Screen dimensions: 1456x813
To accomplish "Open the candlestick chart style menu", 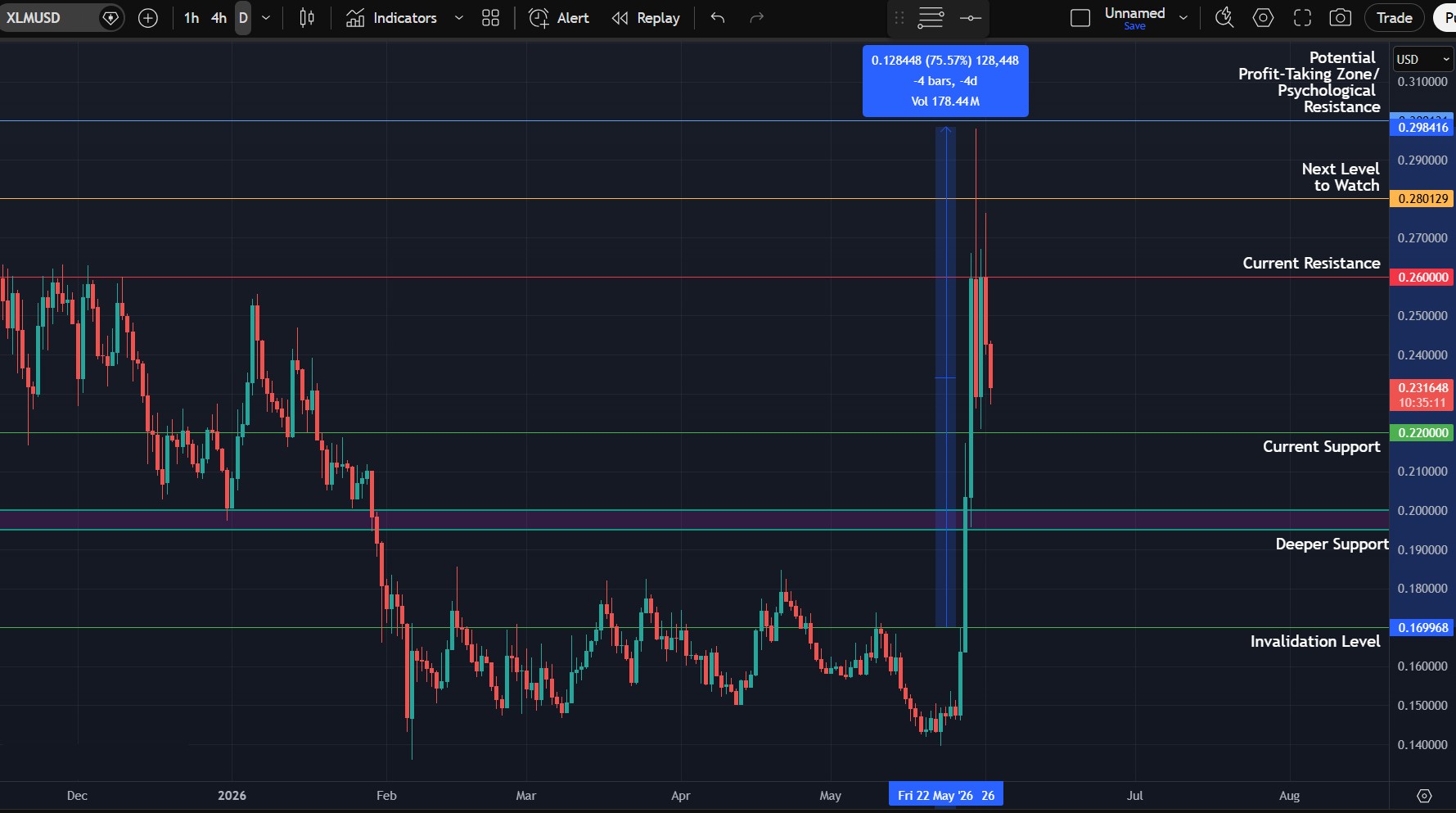I will [307, 18].
